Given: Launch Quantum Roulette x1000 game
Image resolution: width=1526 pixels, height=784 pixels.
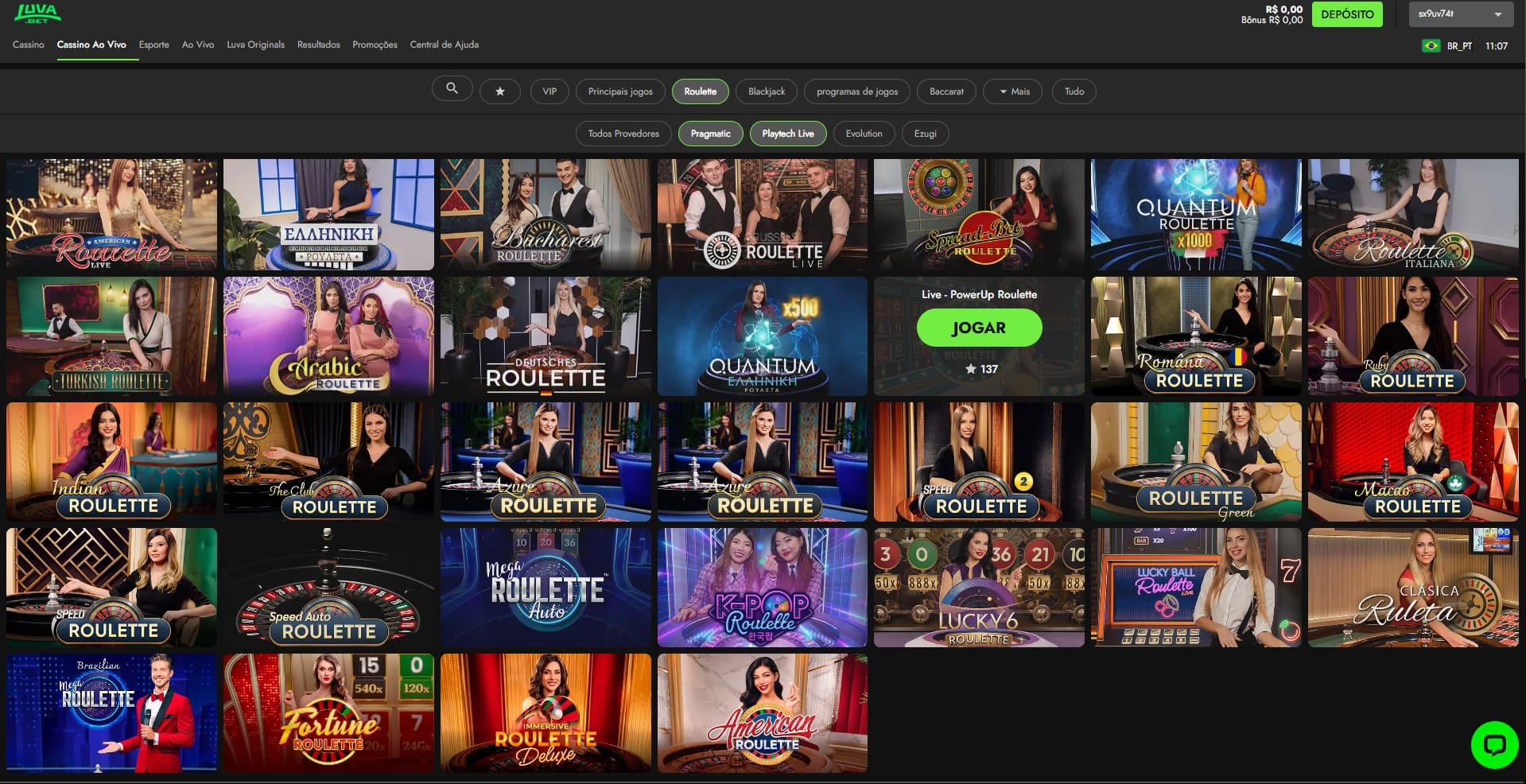Looking at the screenshot, I should (1196, 214).
